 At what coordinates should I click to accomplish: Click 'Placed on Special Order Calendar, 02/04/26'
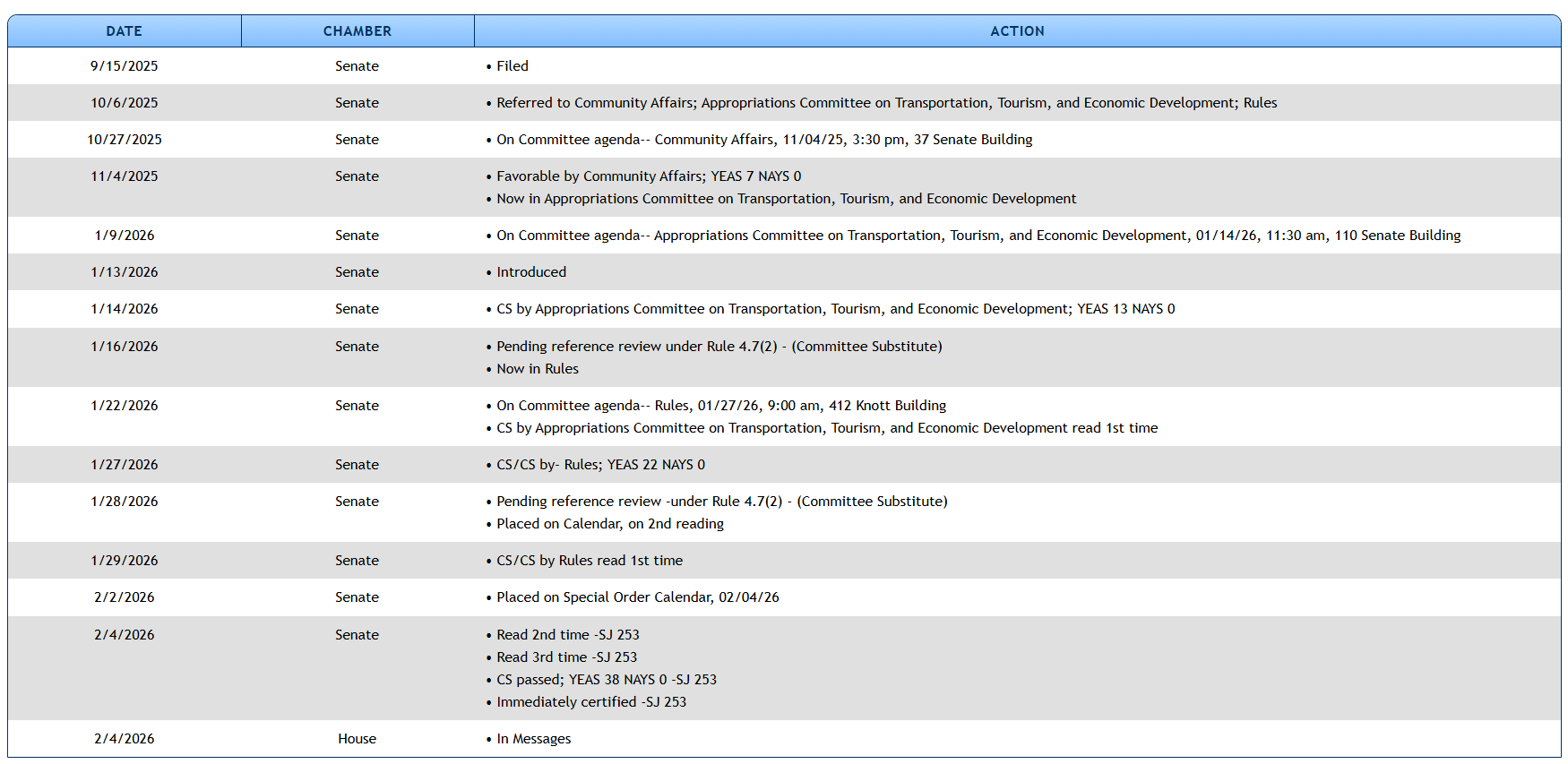pyautogui.click(x=637, y=597)
